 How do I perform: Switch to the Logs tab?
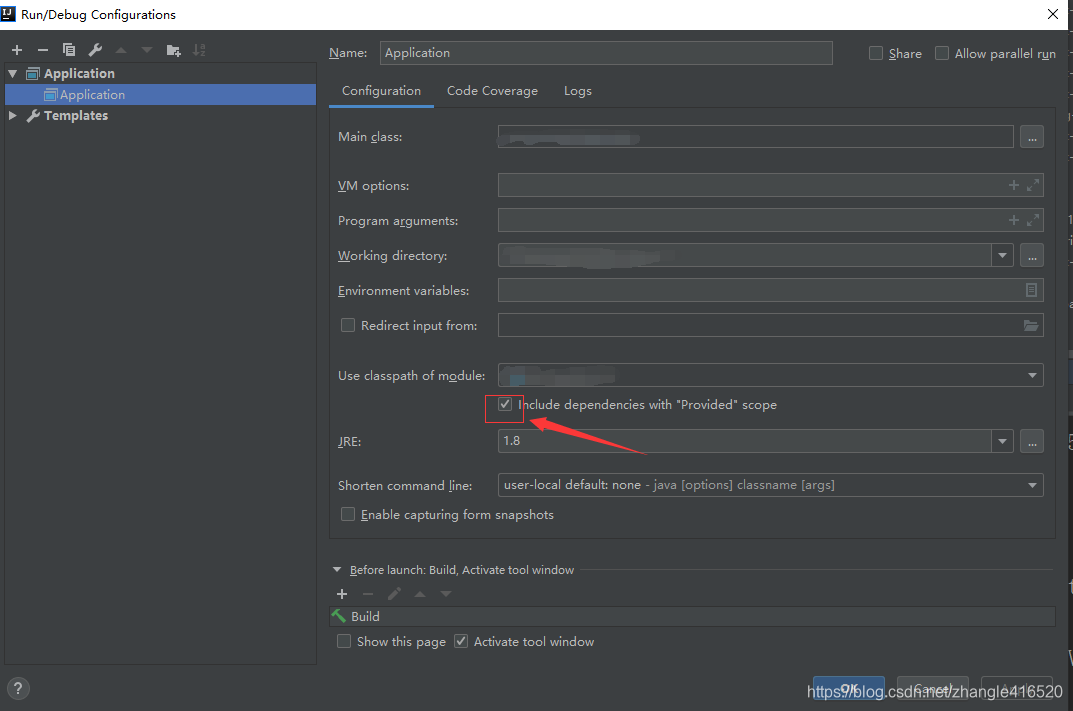tap(577, 90)
